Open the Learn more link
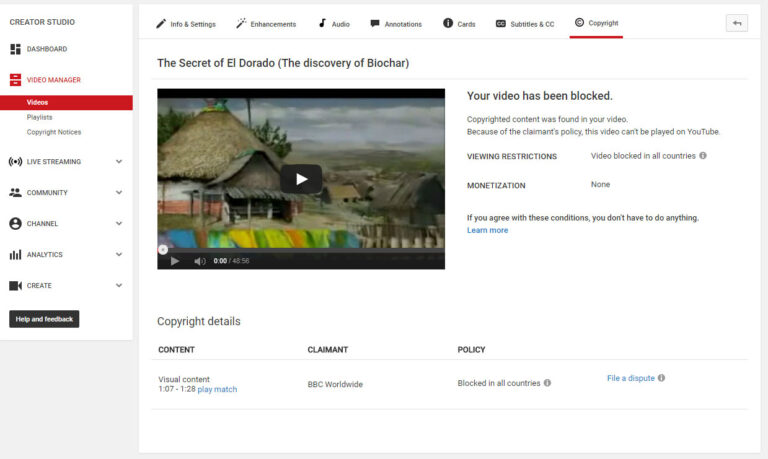 pos(487,230)
